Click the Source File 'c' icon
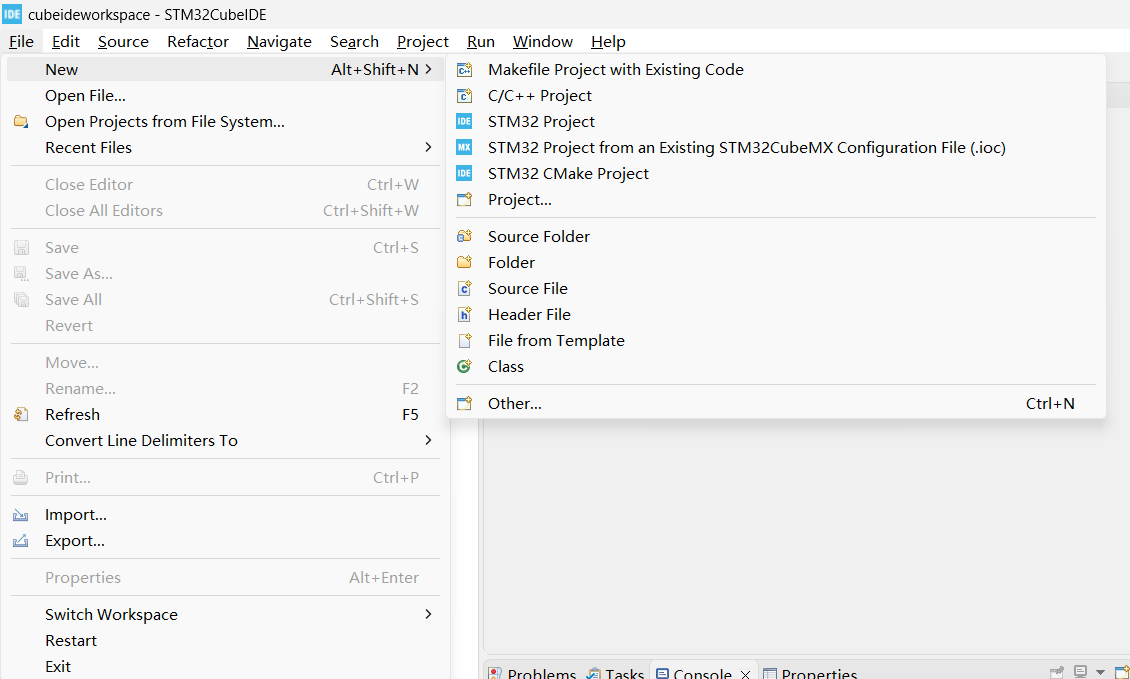 click(464, 288)
